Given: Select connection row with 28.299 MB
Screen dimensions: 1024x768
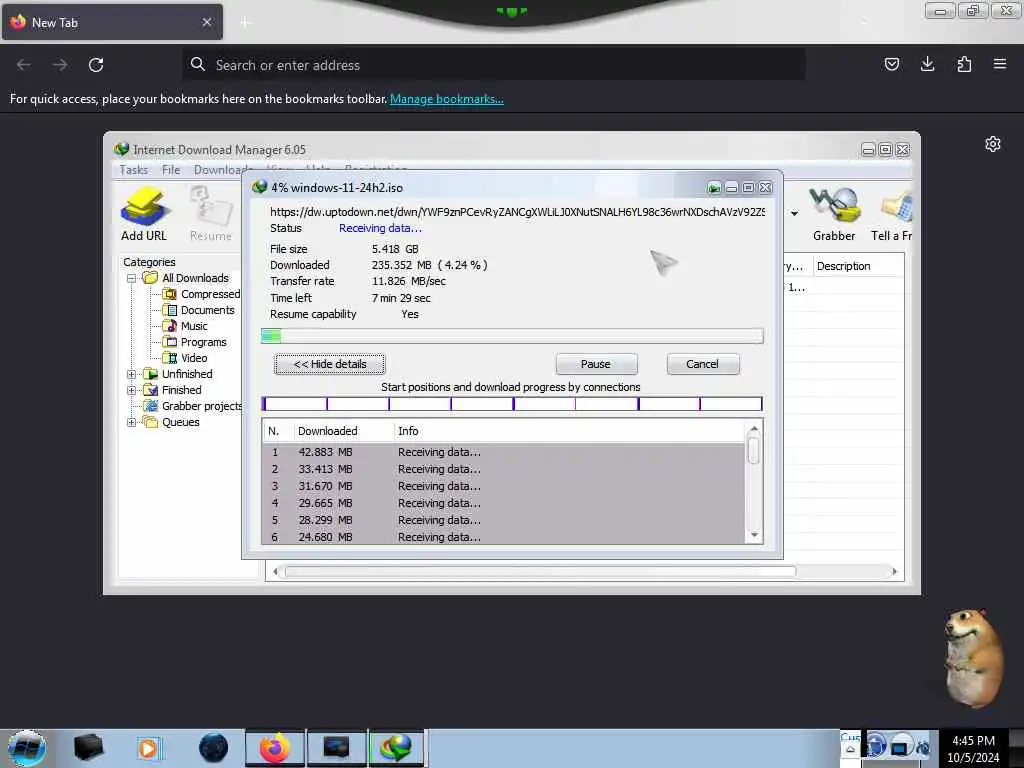Looking at the screenshot, I should [x=503, y=520].
